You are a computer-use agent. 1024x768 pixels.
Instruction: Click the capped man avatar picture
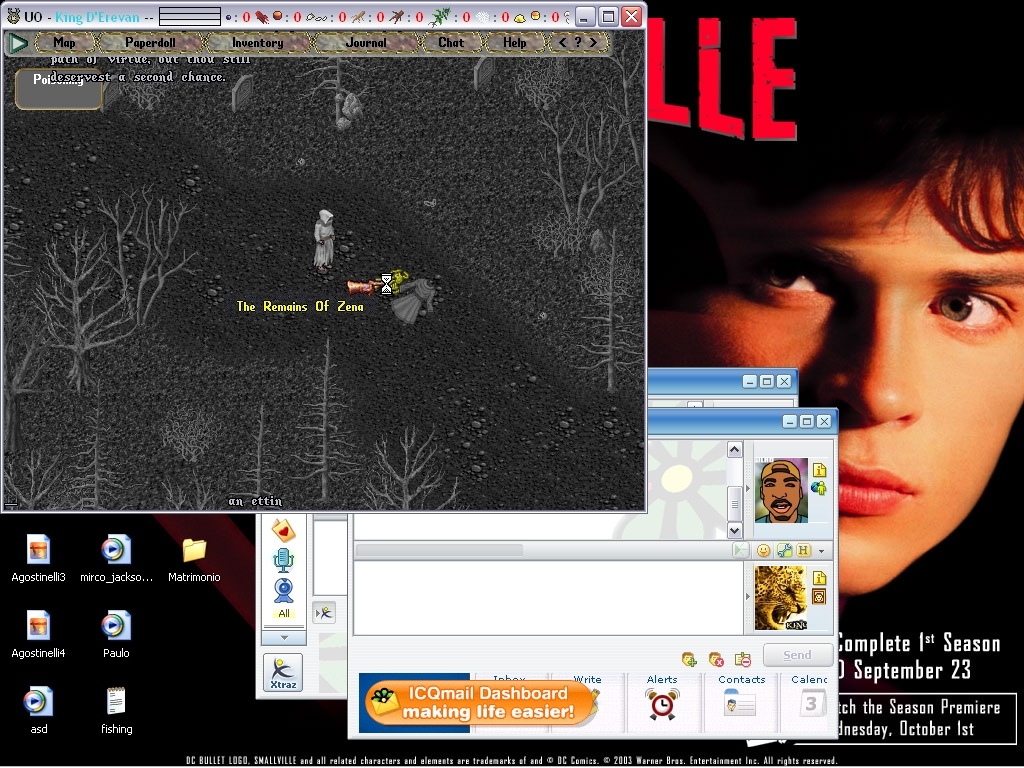tap(781, 490)
